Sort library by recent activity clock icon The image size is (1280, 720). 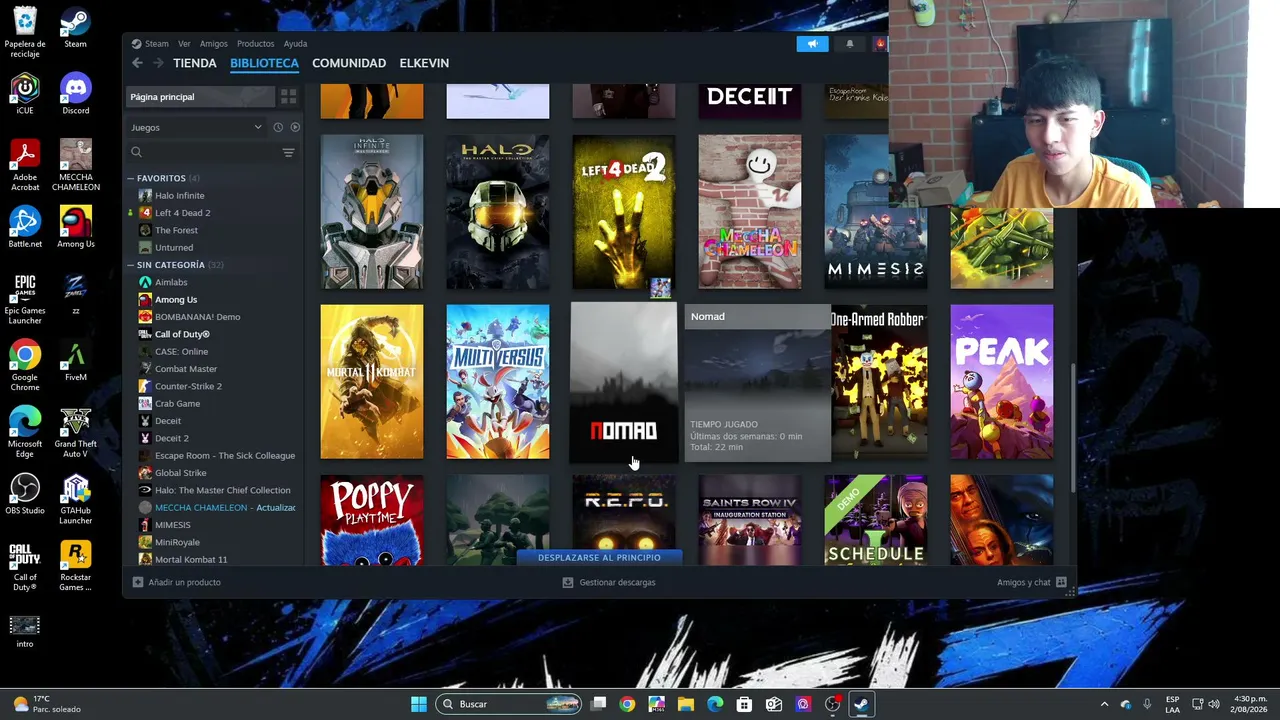pyautogui.click(x=278, y=127)
